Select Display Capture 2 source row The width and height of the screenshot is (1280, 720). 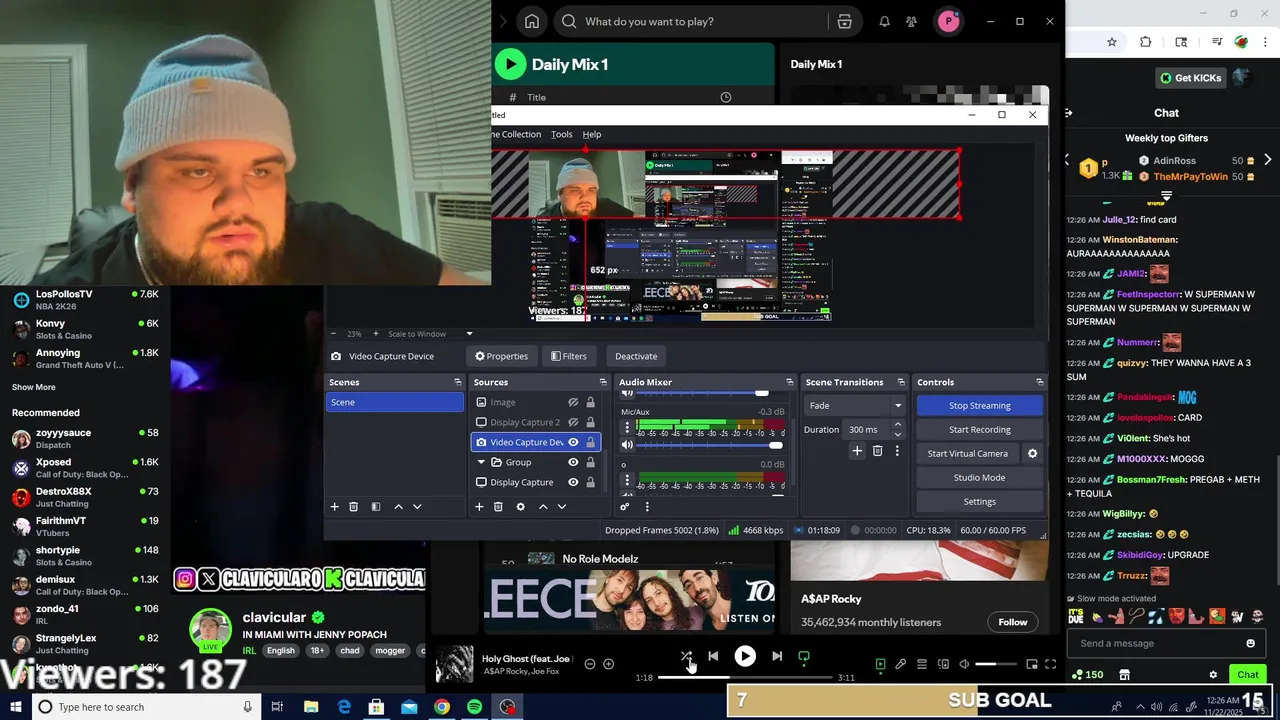535,422
